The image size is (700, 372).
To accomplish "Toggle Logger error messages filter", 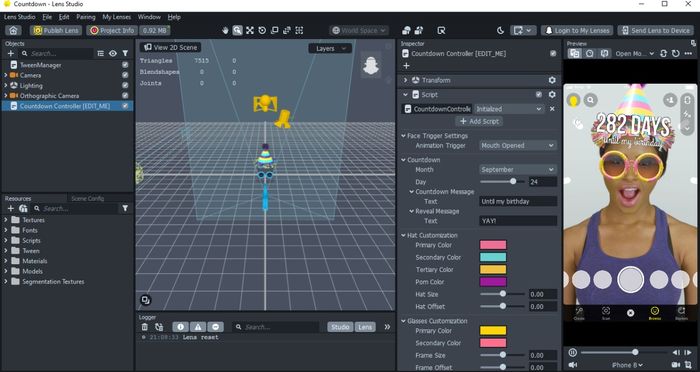I will coord(215,327).
